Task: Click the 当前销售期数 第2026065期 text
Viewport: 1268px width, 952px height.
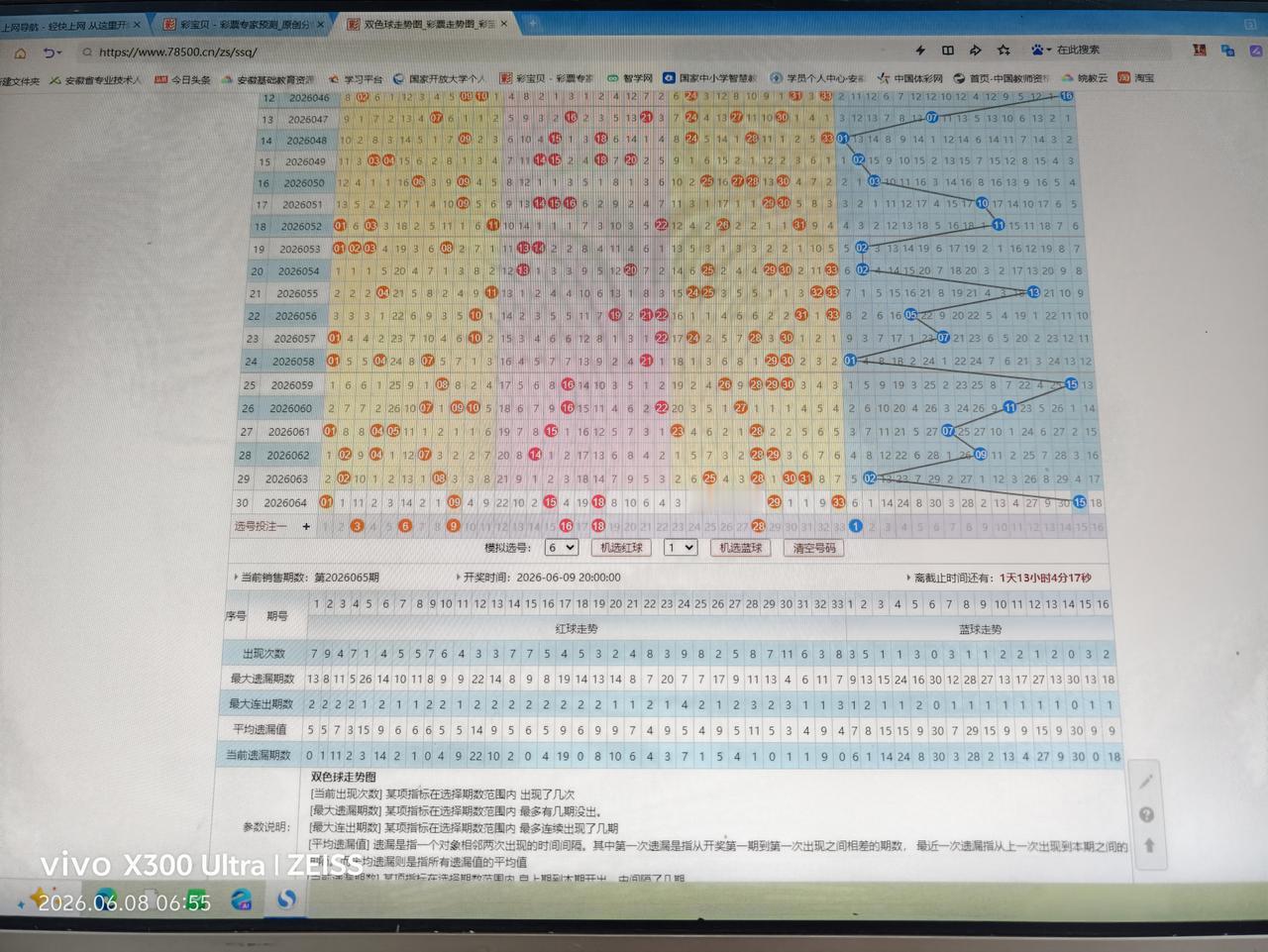Action: [310, 577]
